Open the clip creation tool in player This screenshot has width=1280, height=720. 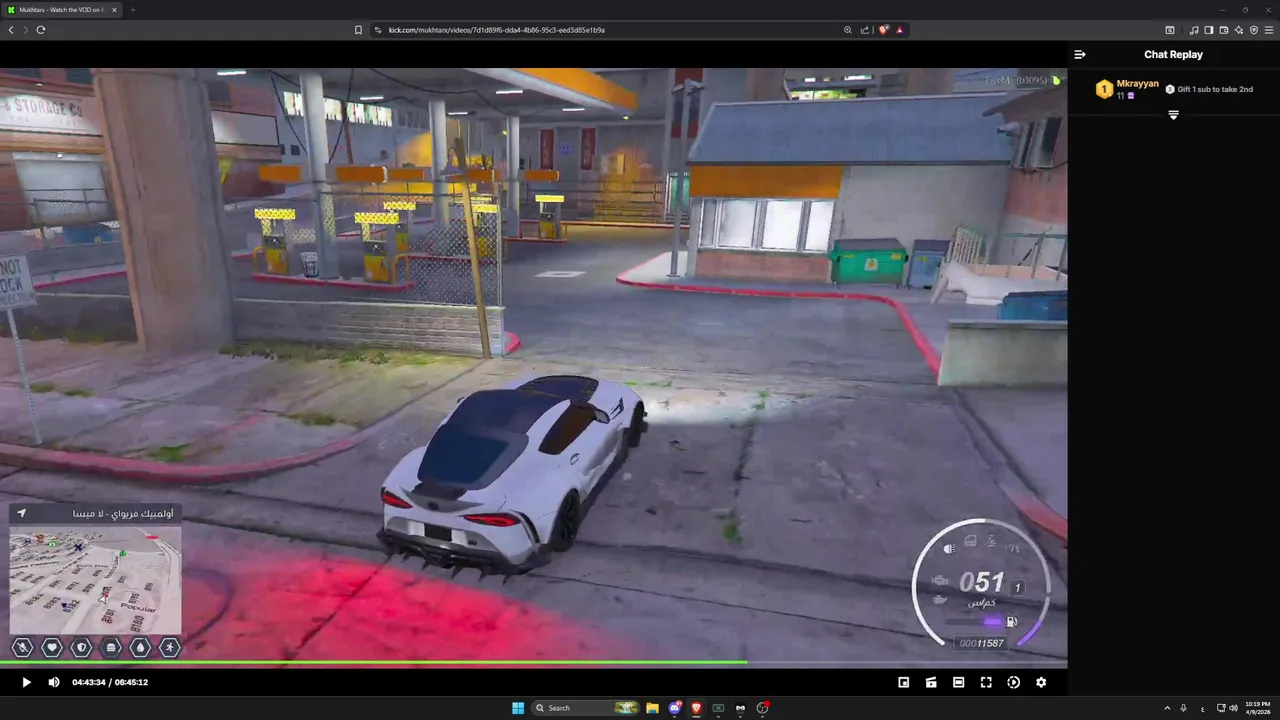931,682
